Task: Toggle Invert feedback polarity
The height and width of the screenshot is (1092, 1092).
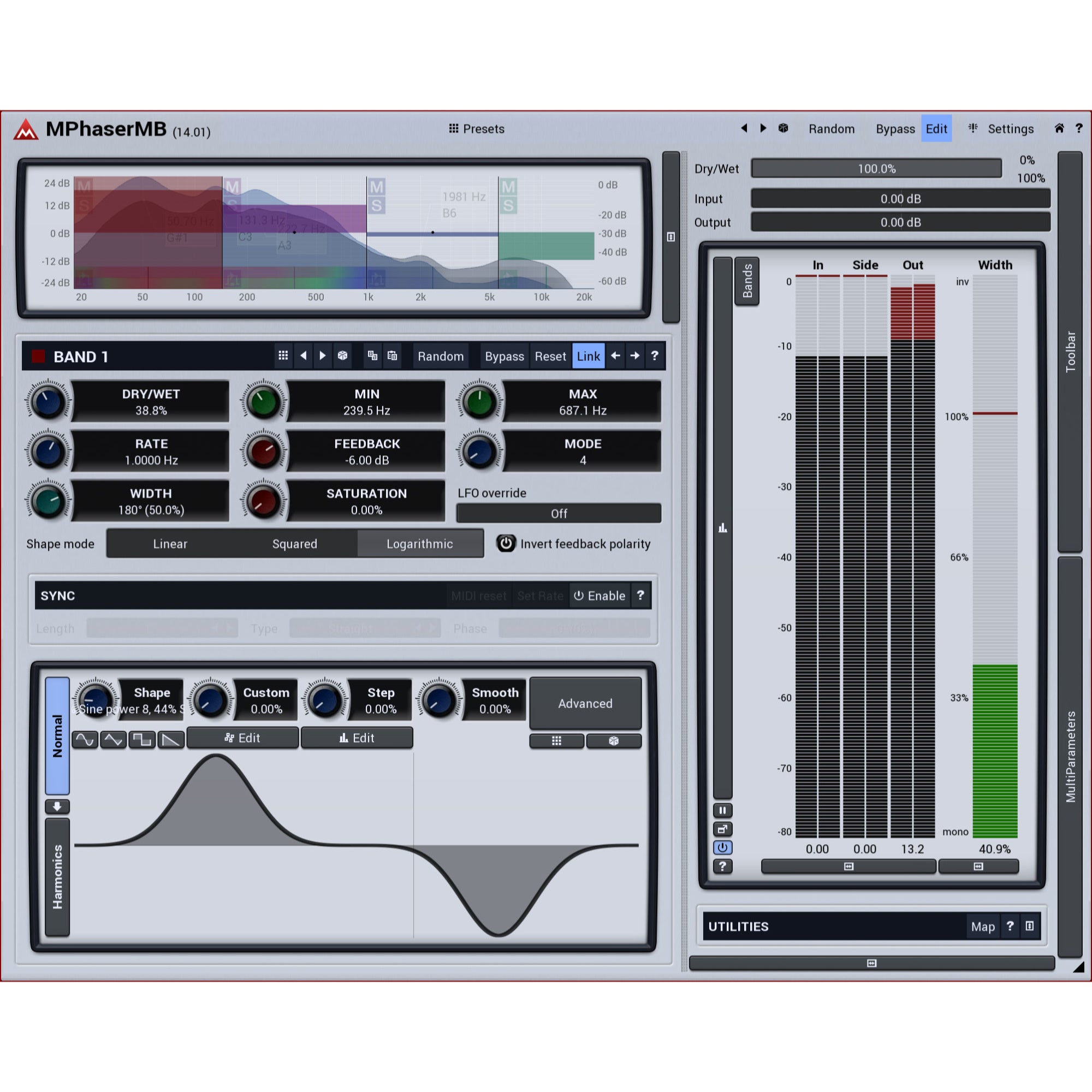Action: tap(573, 544)
